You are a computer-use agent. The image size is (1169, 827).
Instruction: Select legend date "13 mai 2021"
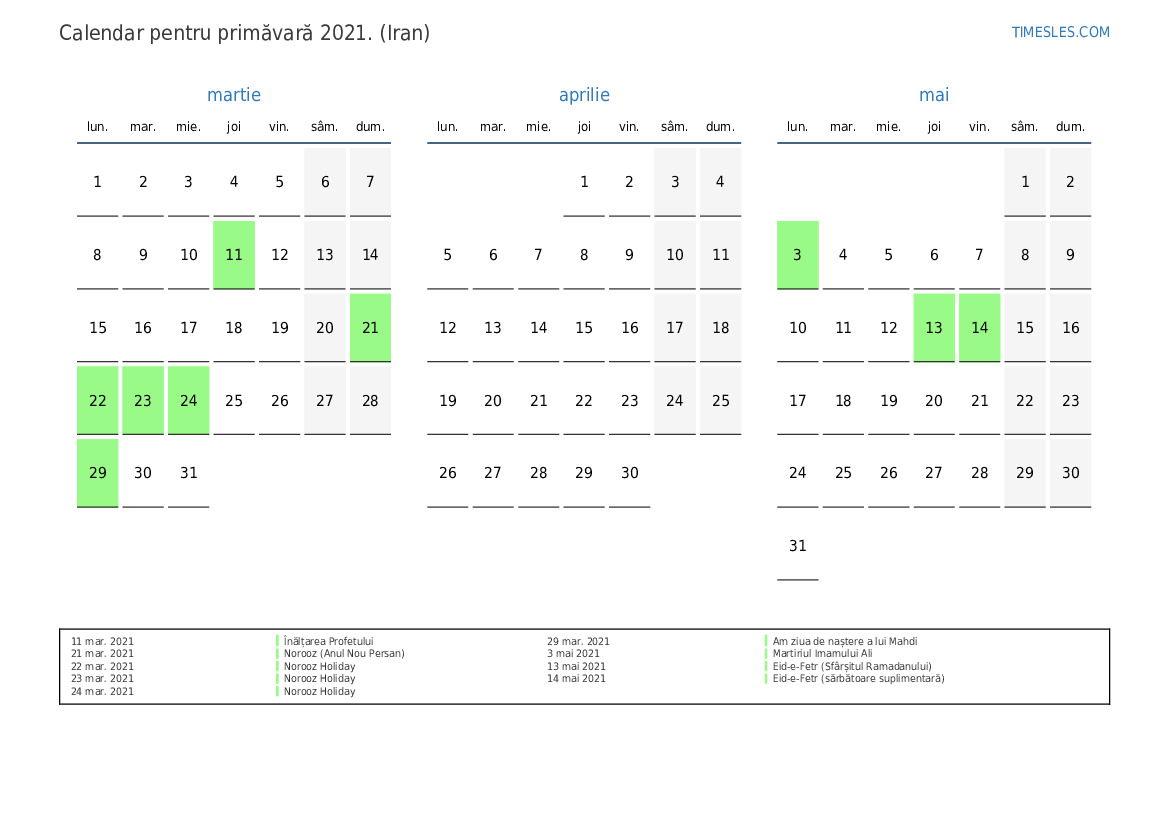[576, 667]
